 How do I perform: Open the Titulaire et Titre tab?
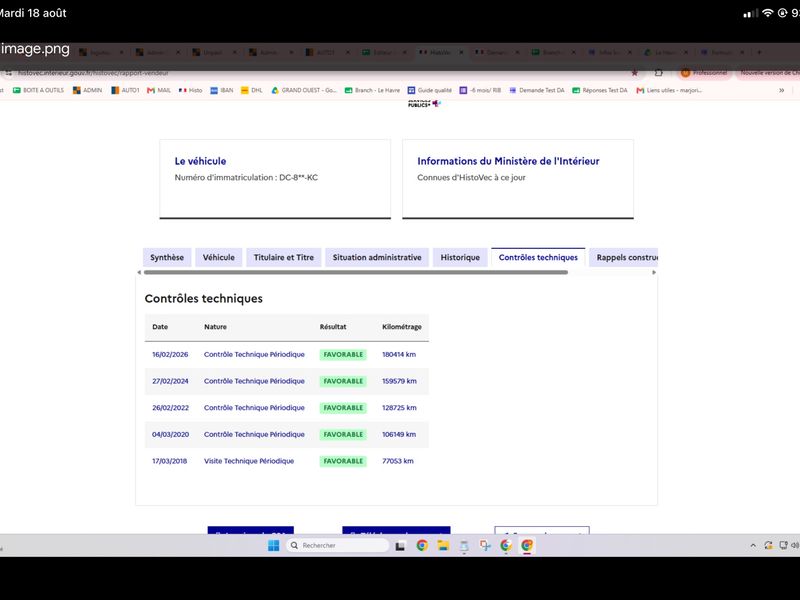284,258
